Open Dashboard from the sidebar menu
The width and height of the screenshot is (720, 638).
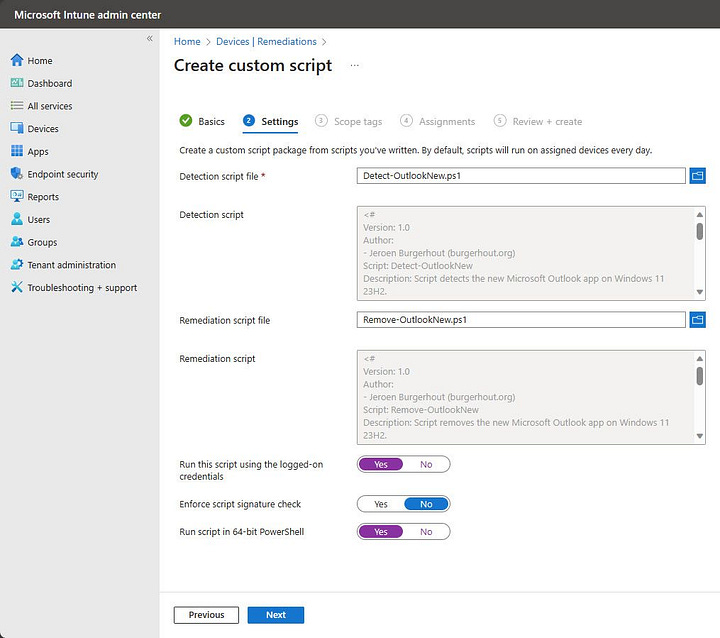pos(50,83)
